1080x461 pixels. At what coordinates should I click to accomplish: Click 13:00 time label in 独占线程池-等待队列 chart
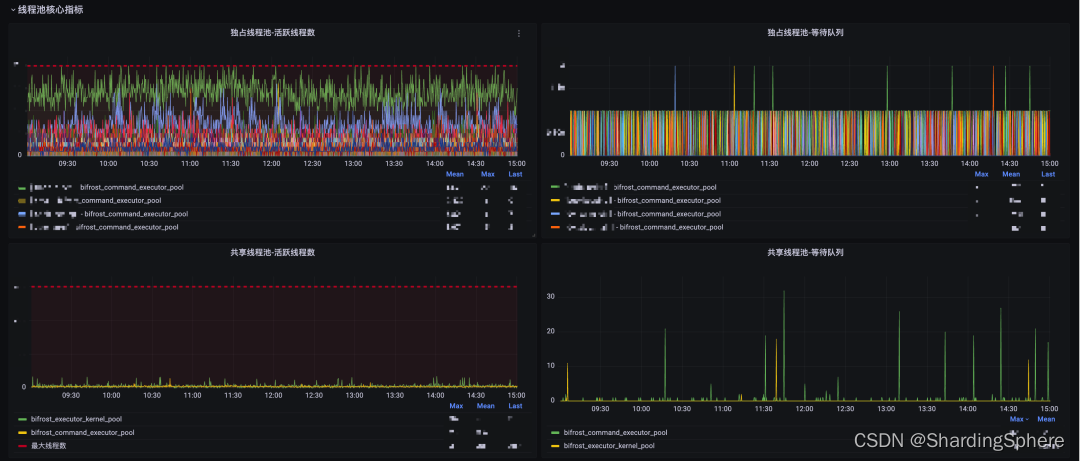(x=890, y=164)
